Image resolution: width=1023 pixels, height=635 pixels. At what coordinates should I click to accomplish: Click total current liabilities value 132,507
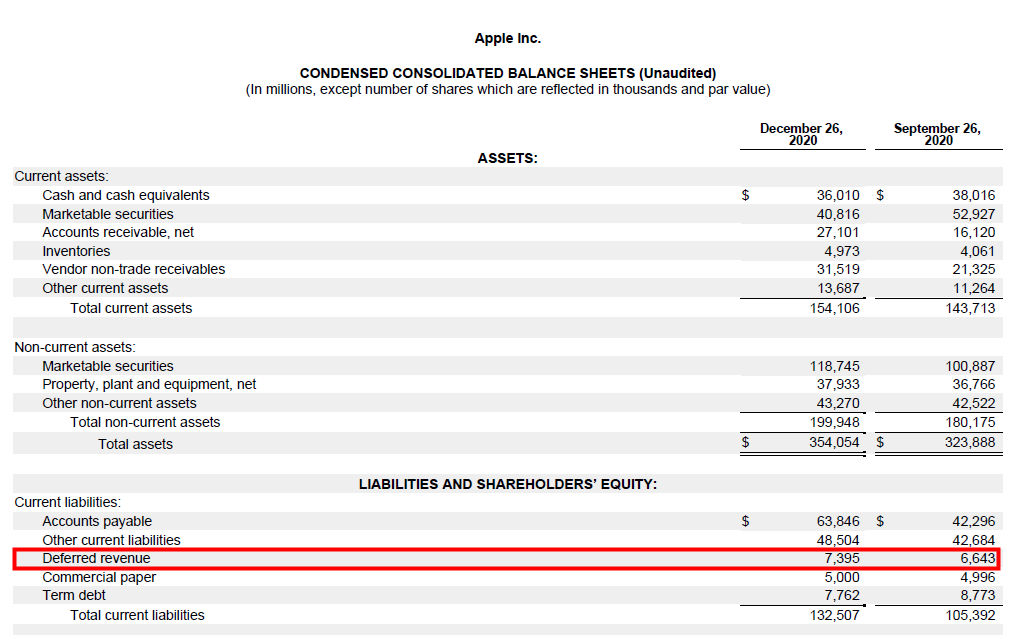(834, 615)
